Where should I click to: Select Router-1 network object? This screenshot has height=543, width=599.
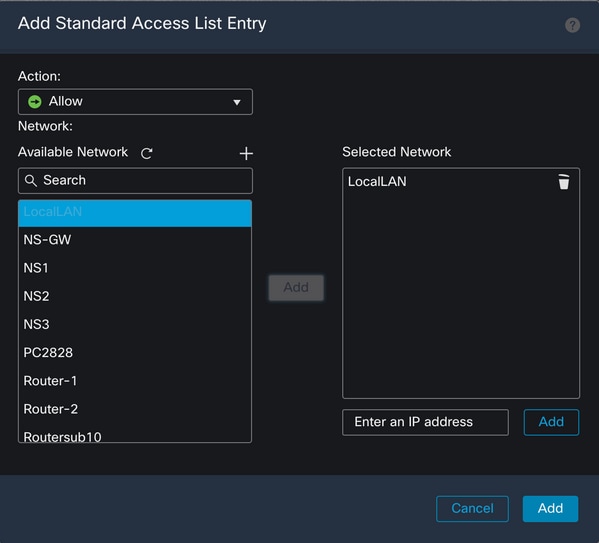coord(135,381)
